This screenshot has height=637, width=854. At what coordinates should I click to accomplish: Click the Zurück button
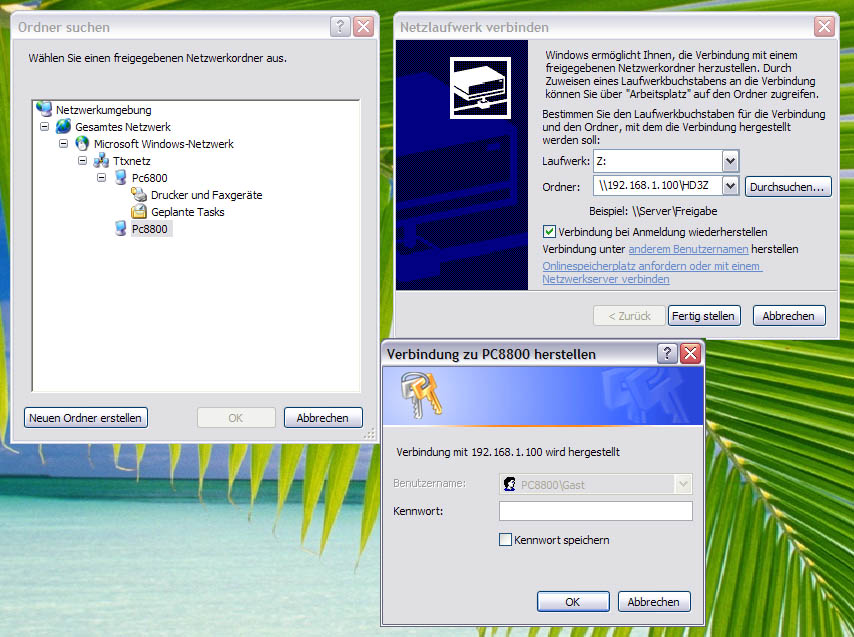coord(629,316)
